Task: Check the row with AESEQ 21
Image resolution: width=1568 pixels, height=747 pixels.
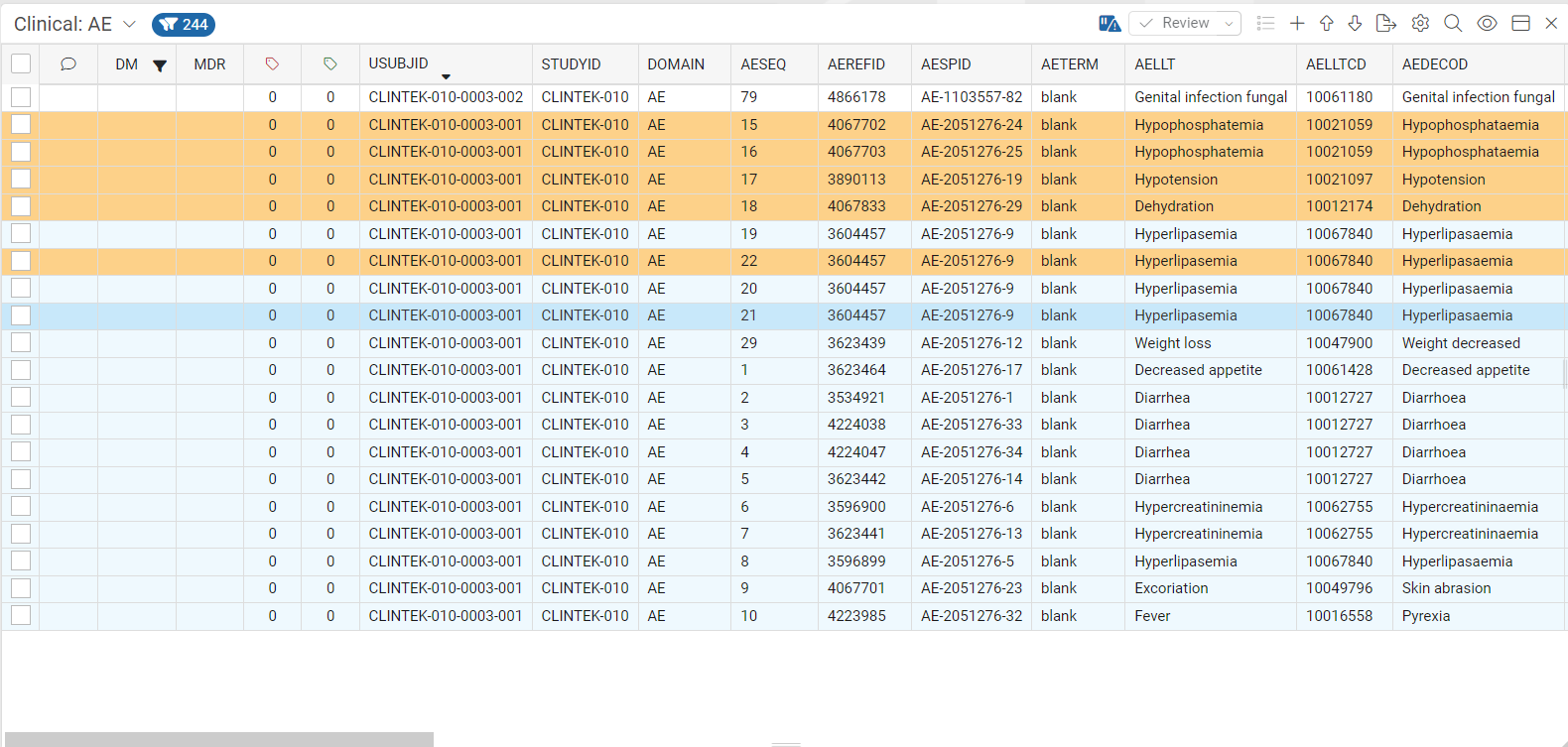Action: pyautogui.click(x=21, y=315)
